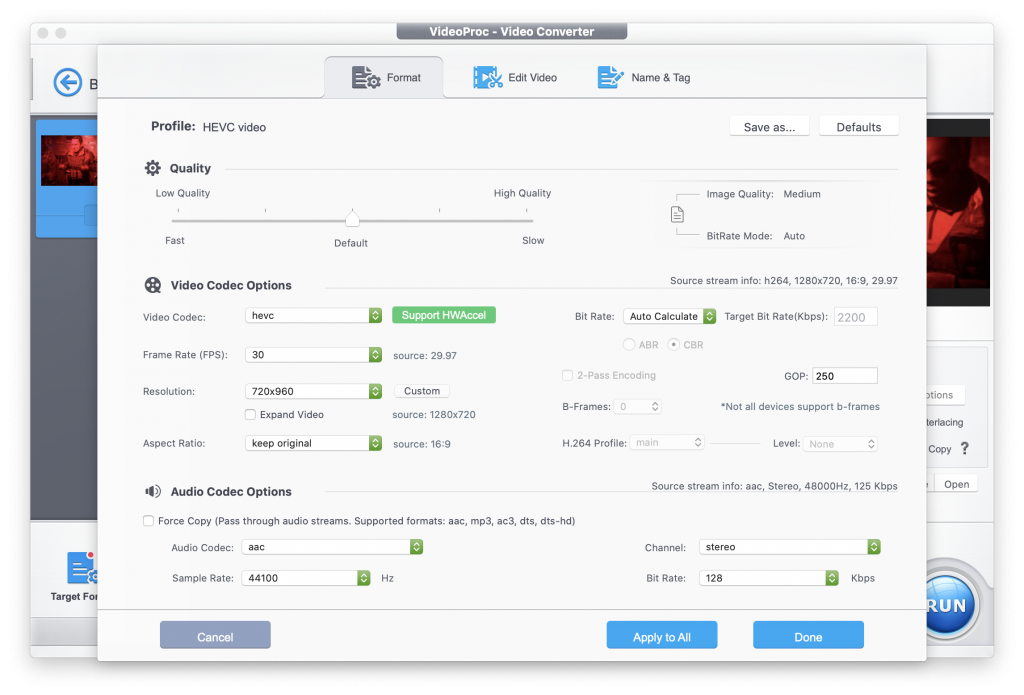Click the blue back arrow icon
This screenshot has width=1024, height=695.
click(68, 82)
